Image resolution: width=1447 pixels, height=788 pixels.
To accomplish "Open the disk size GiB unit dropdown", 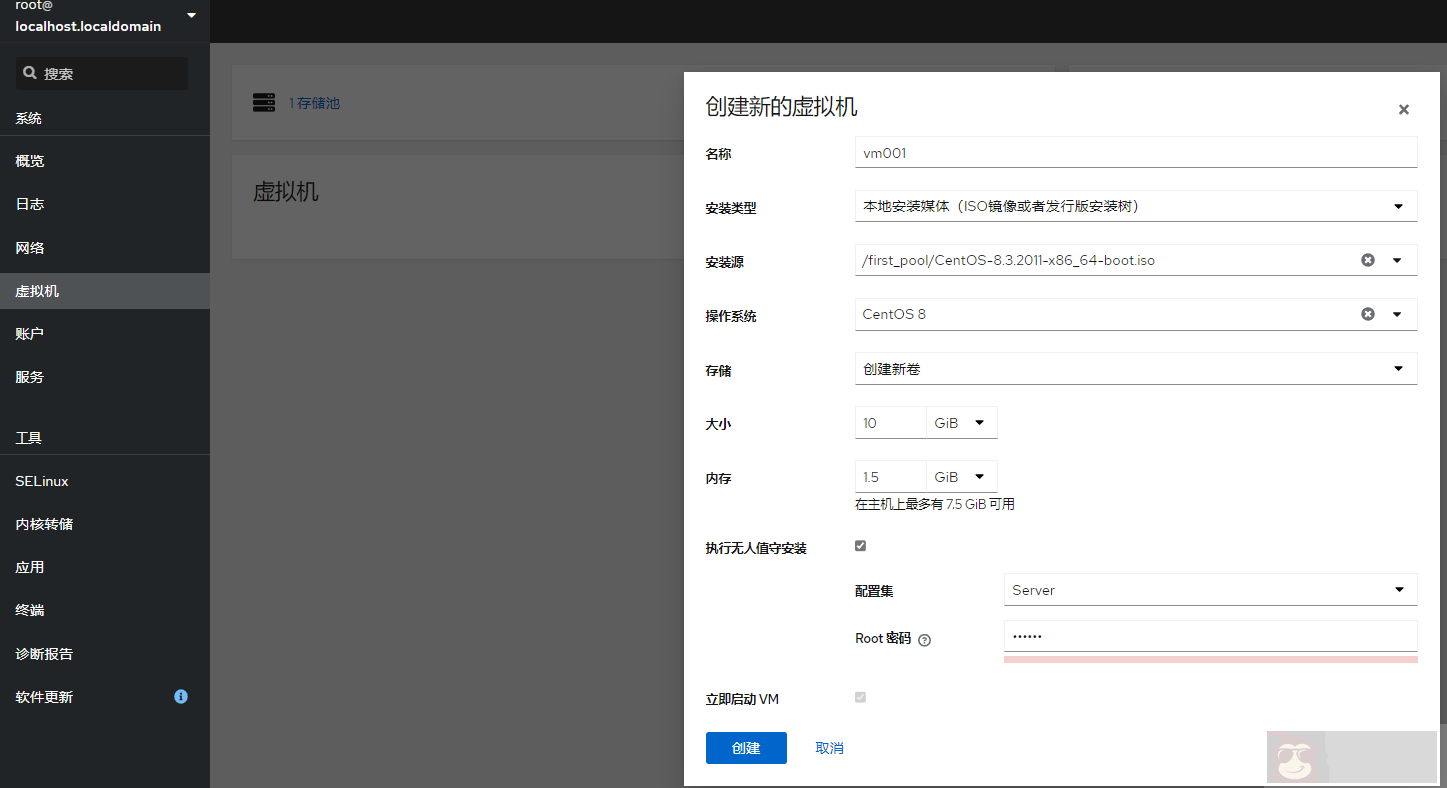I will pyautogui.click(x=962, y=422).
